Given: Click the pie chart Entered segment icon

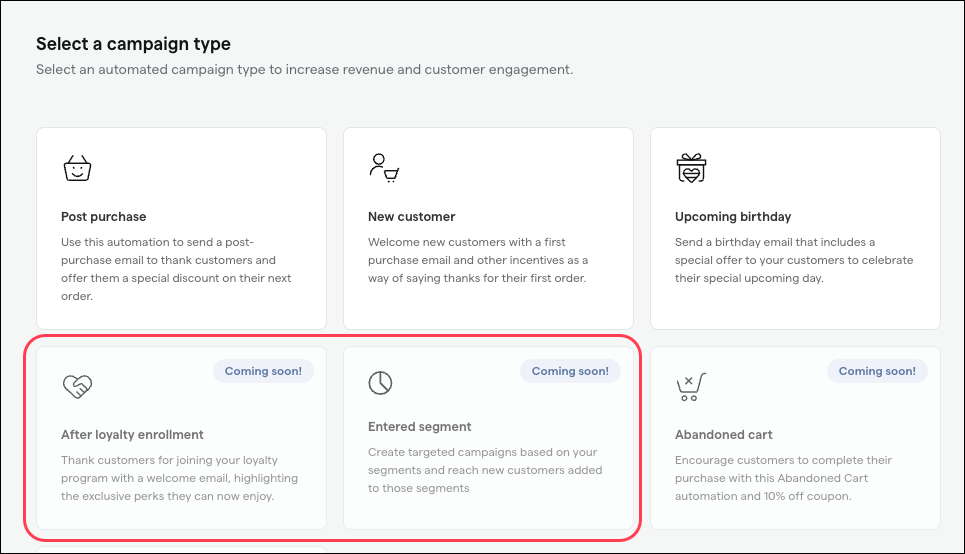Looking at the screenshot, I should click(380, 383).
